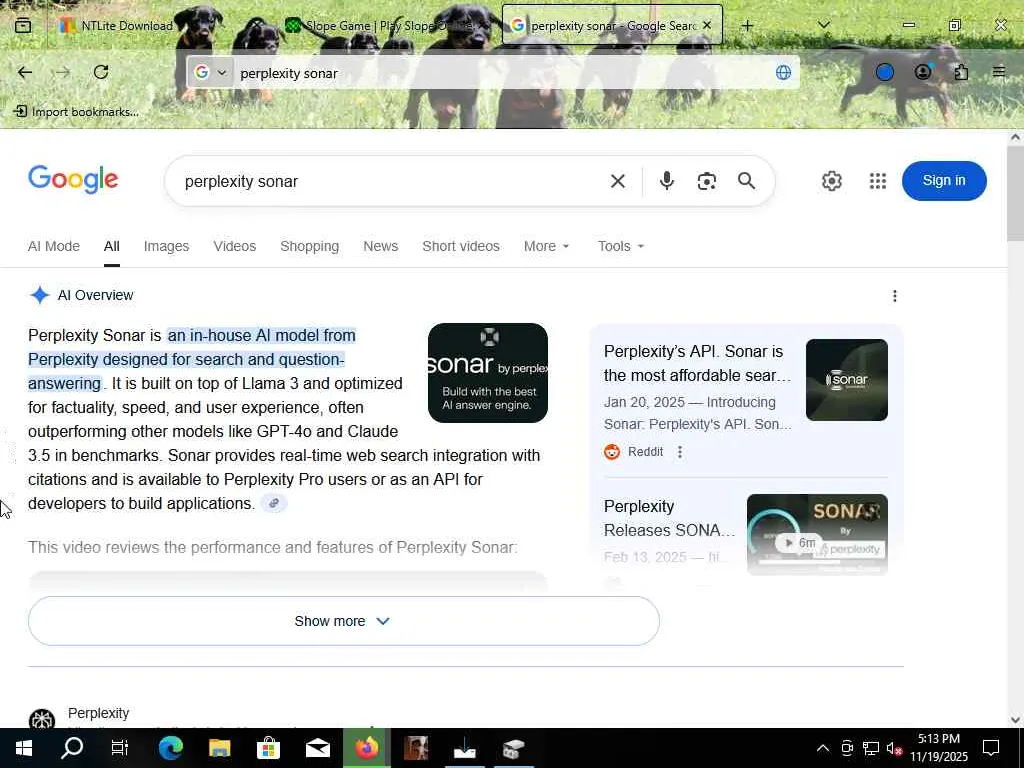Viewport: 1024px width, 768px height.
Task: Show hidden system tray icons
Action: pos(823,748)
